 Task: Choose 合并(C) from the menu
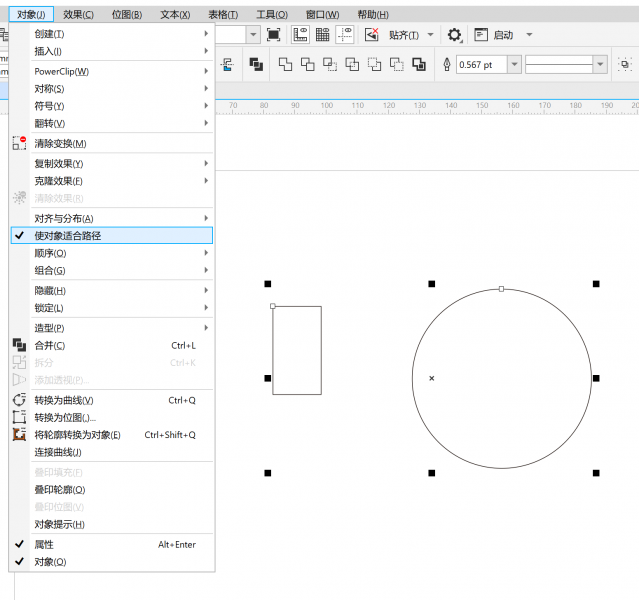[112, 346]
